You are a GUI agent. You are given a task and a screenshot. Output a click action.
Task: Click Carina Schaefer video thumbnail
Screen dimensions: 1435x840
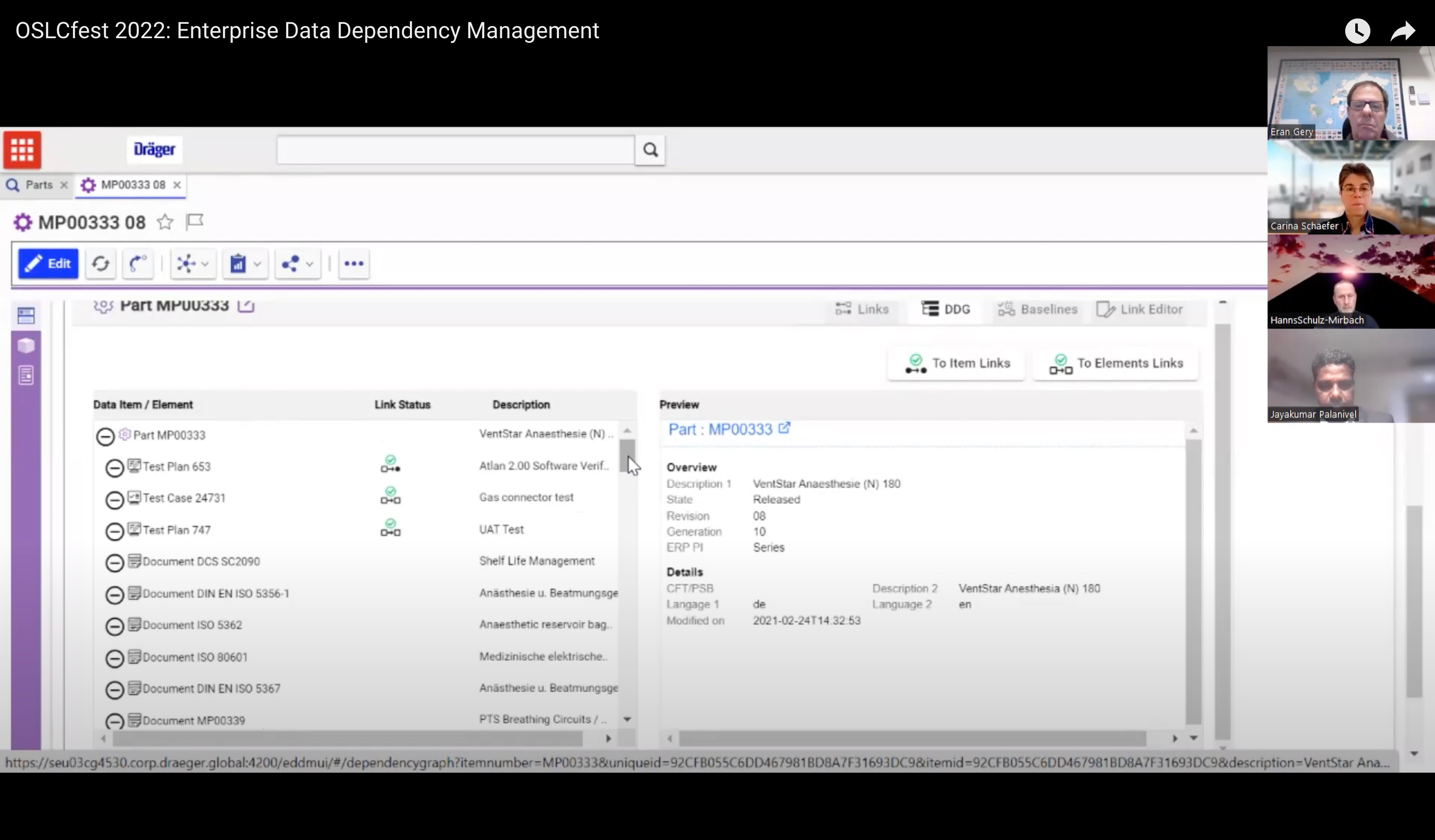pyautogui.click(x=1351, y=188)
